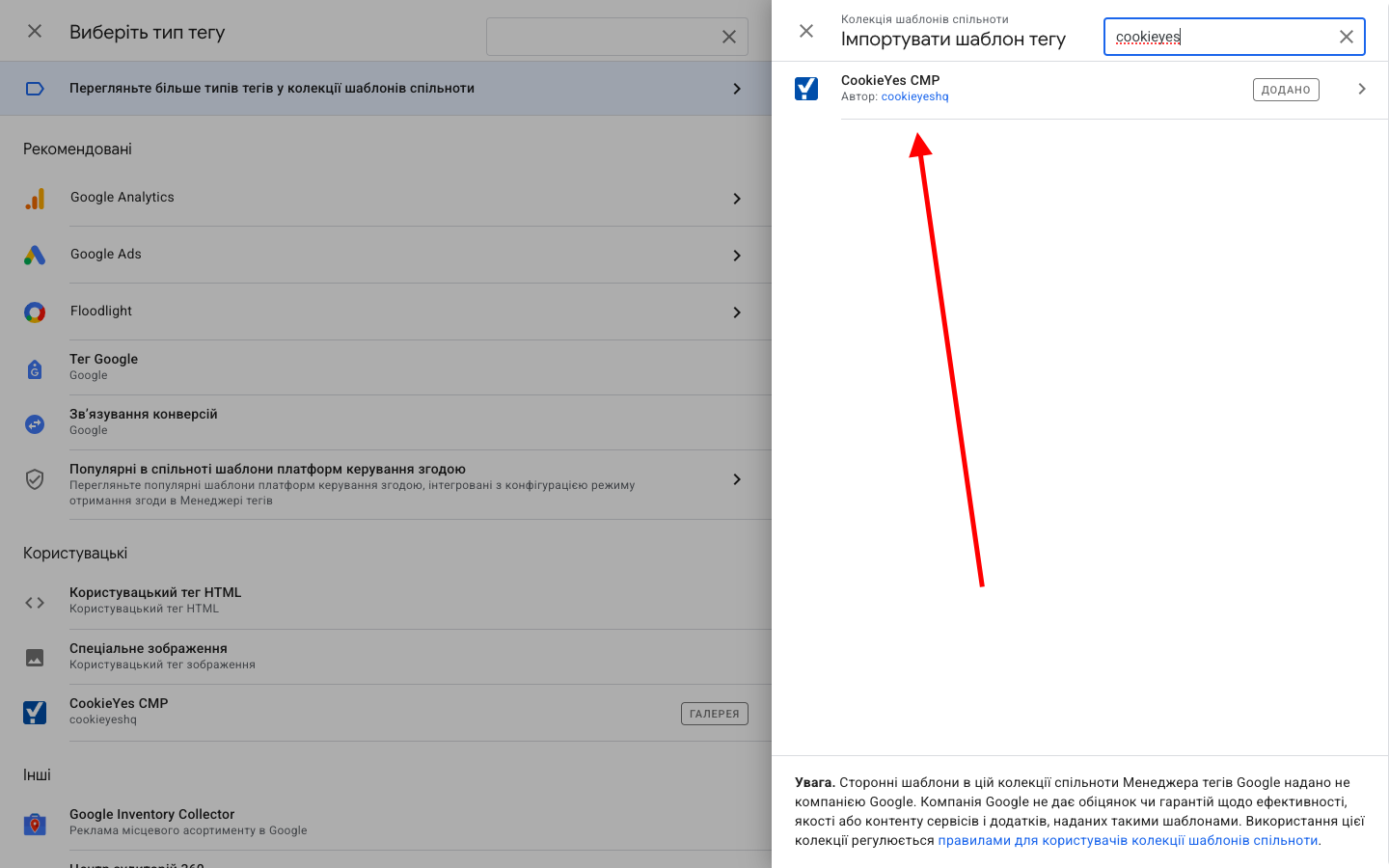This screenshot has height=868, width=1389.
Task: Click the community gallery tag icon
Action: pyautogui.click(x=35, y=89)
